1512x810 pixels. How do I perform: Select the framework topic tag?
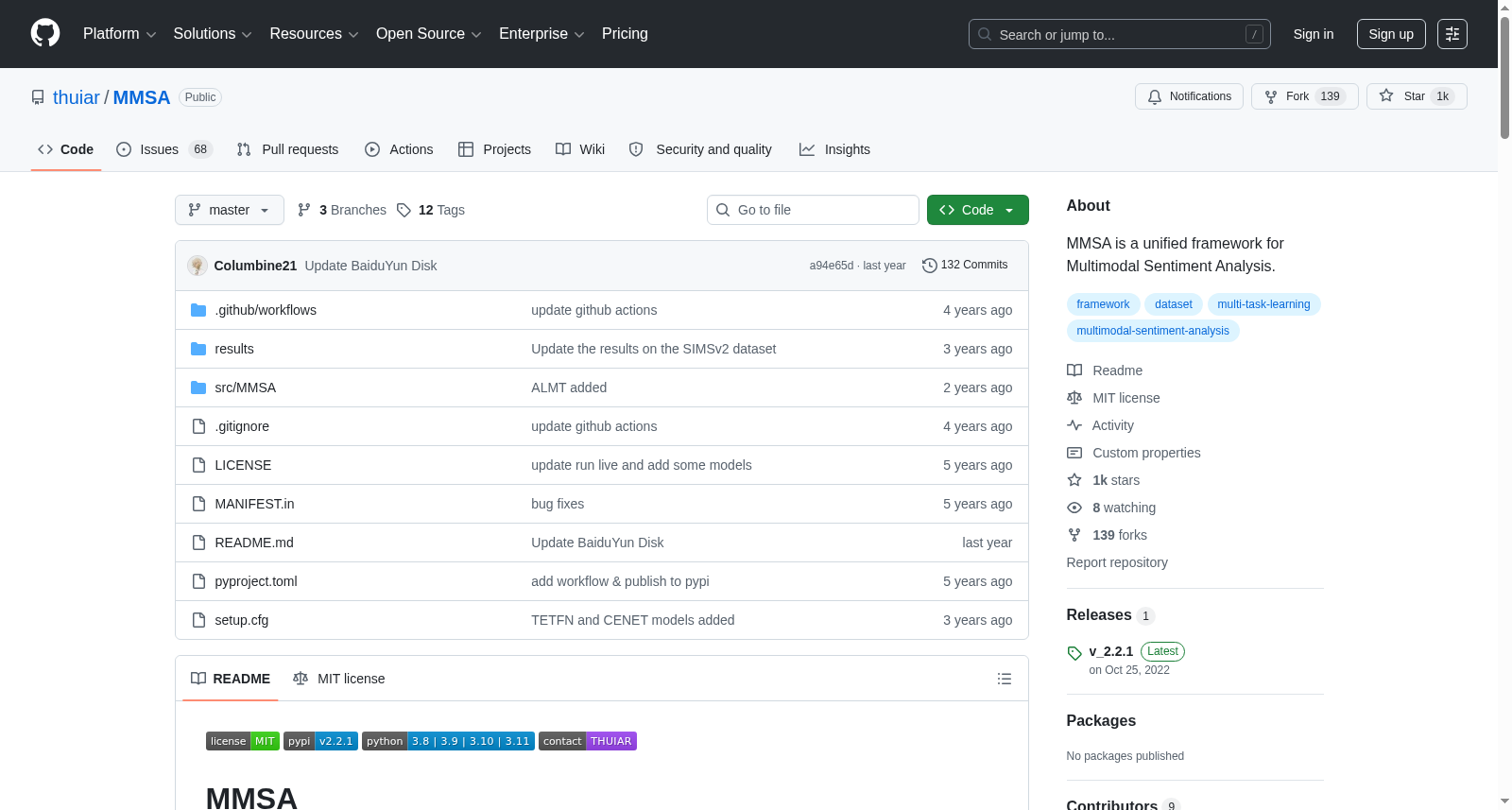(1103, 304)
